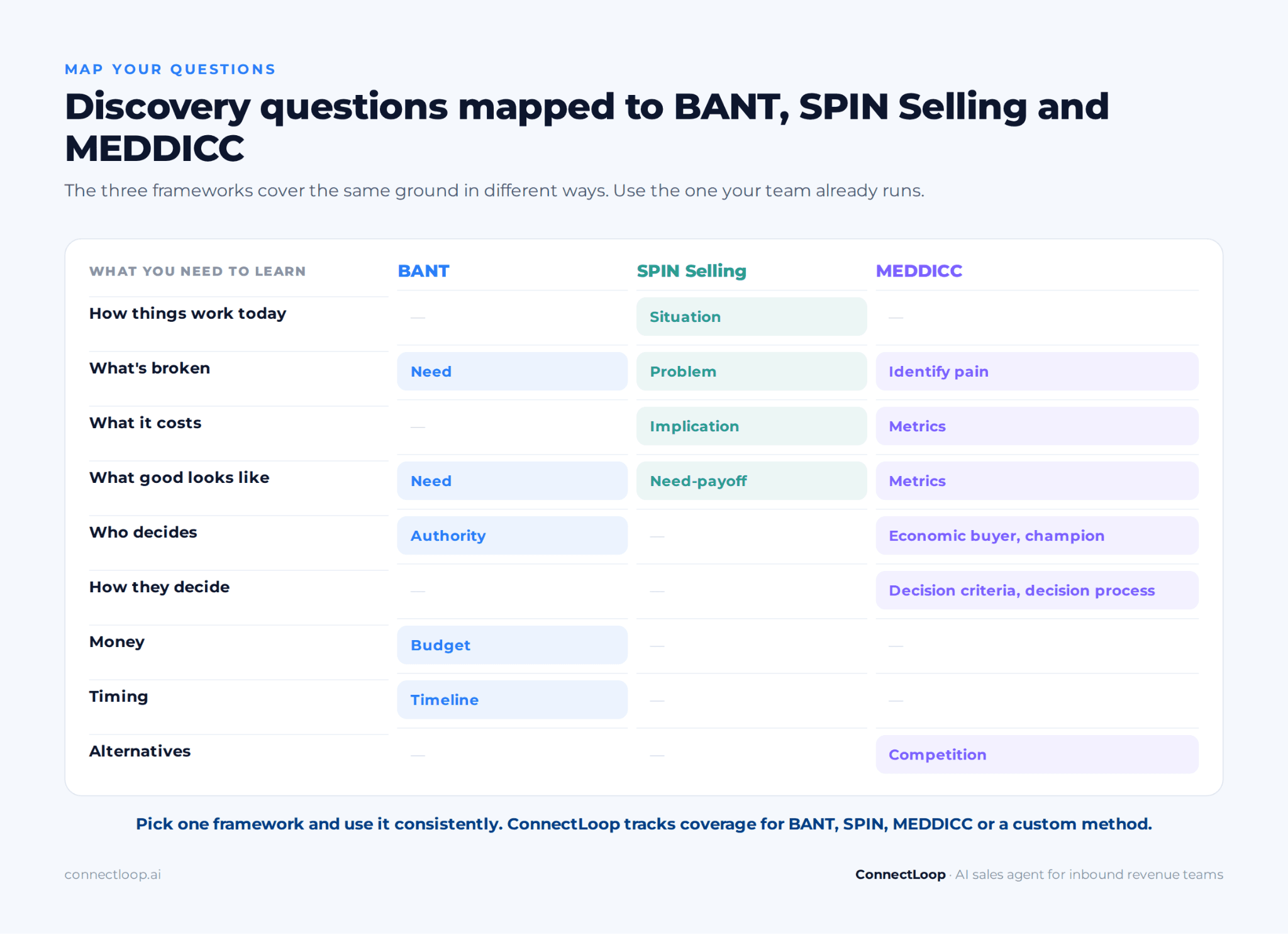Click the 'WHAT YOU NEED TO LEARN' header
This screenshot has width=1288, height=935.
click(197, 272)
